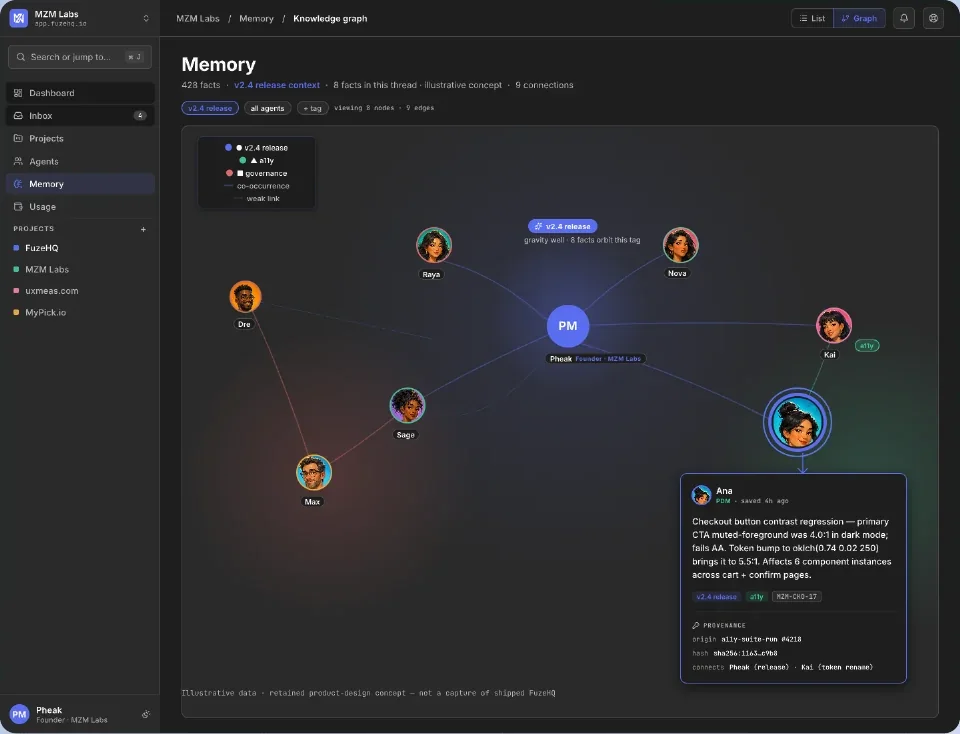Screen dimensions: 960x734
Task: Select the central PM node
Action: point(568,326)
